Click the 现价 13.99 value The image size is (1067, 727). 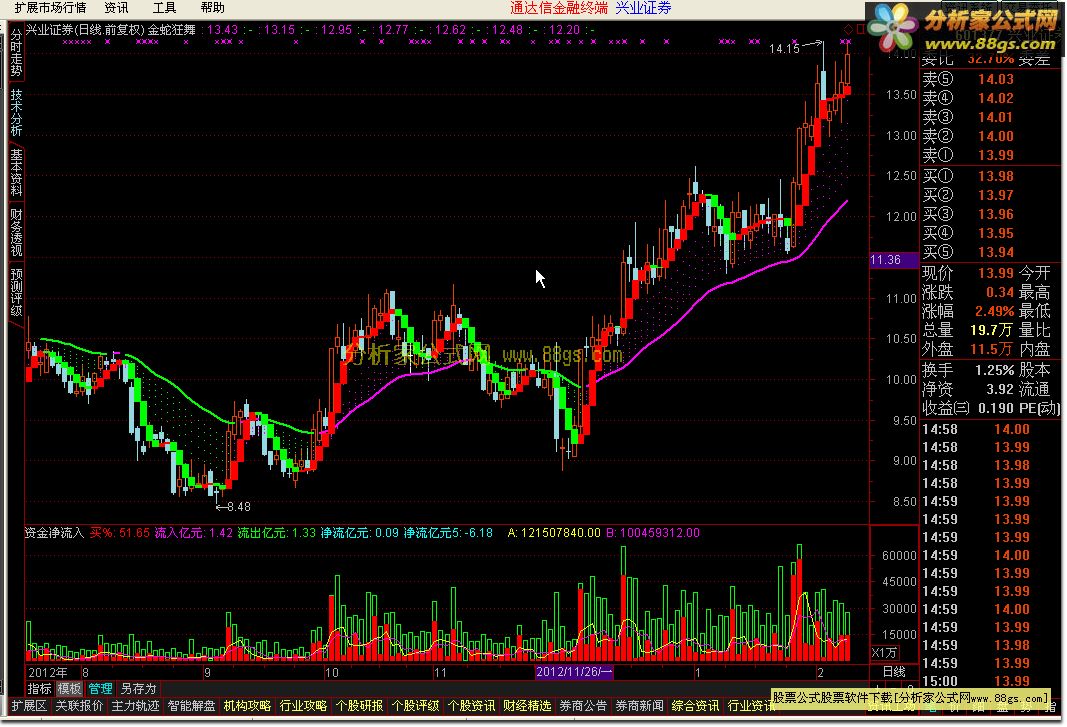coord(996,274)
